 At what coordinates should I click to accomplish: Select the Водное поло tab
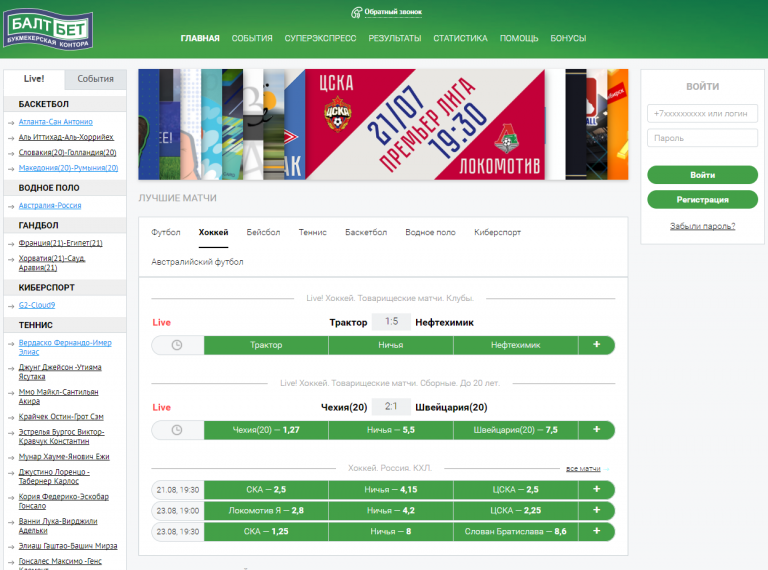coord(430,233)
